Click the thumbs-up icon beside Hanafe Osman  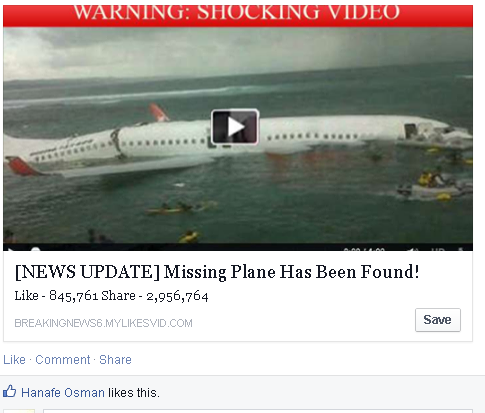point(9,391)
